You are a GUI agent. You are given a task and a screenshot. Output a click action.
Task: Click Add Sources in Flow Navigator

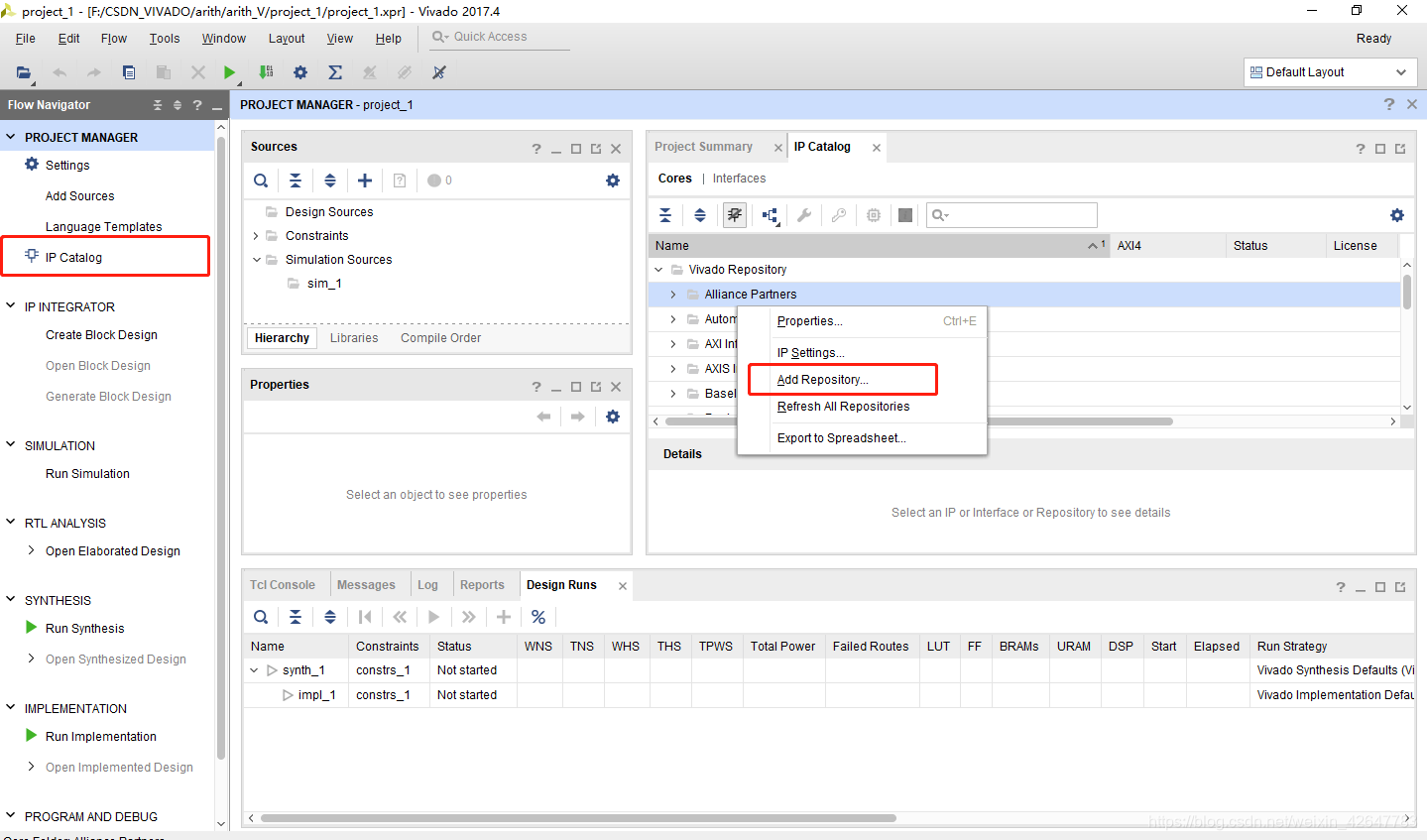pyautogui.click(x=80, y=196)
